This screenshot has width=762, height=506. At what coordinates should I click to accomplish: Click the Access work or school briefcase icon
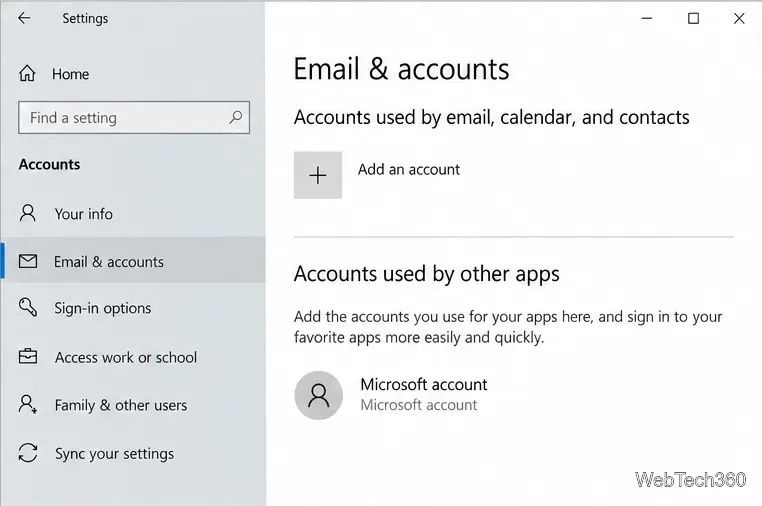point(28,356)
